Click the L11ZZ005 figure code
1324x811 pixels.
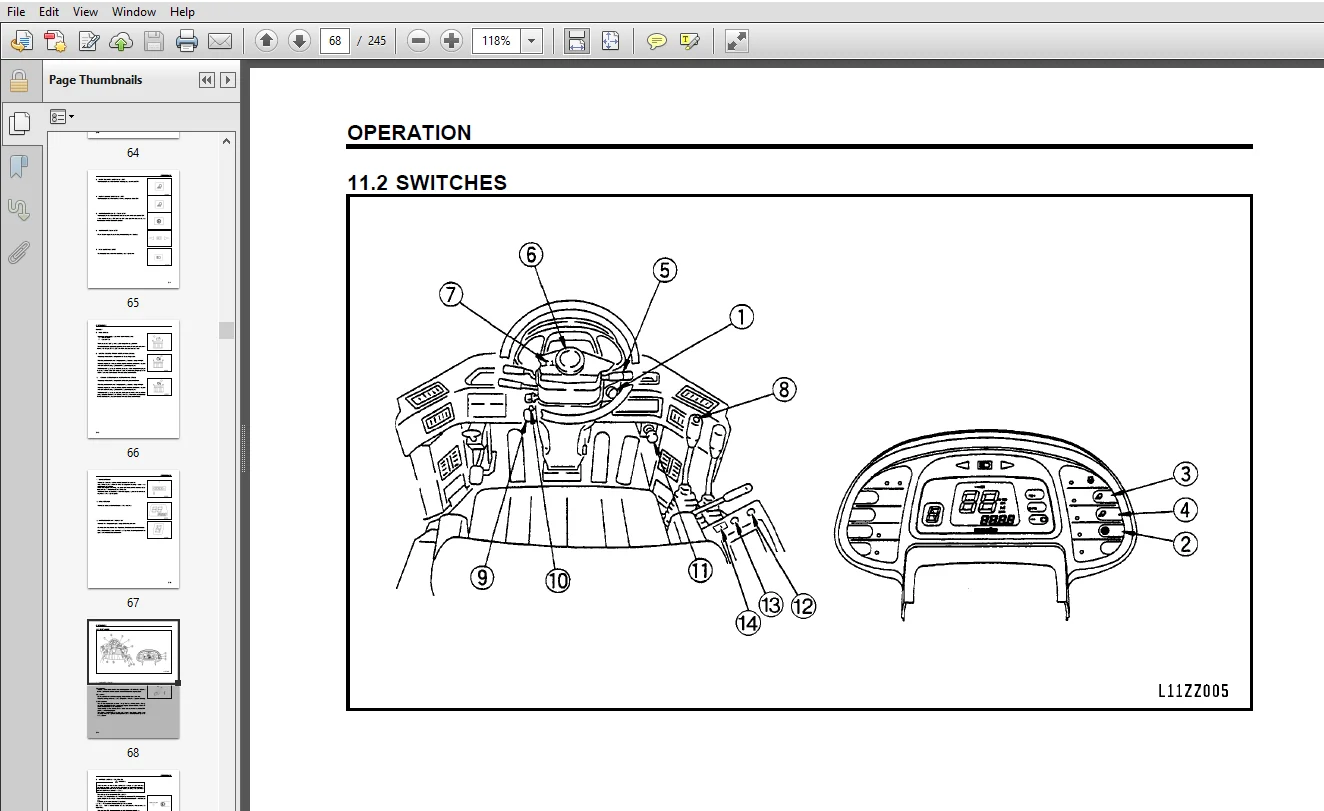[x=1193, y=691]
